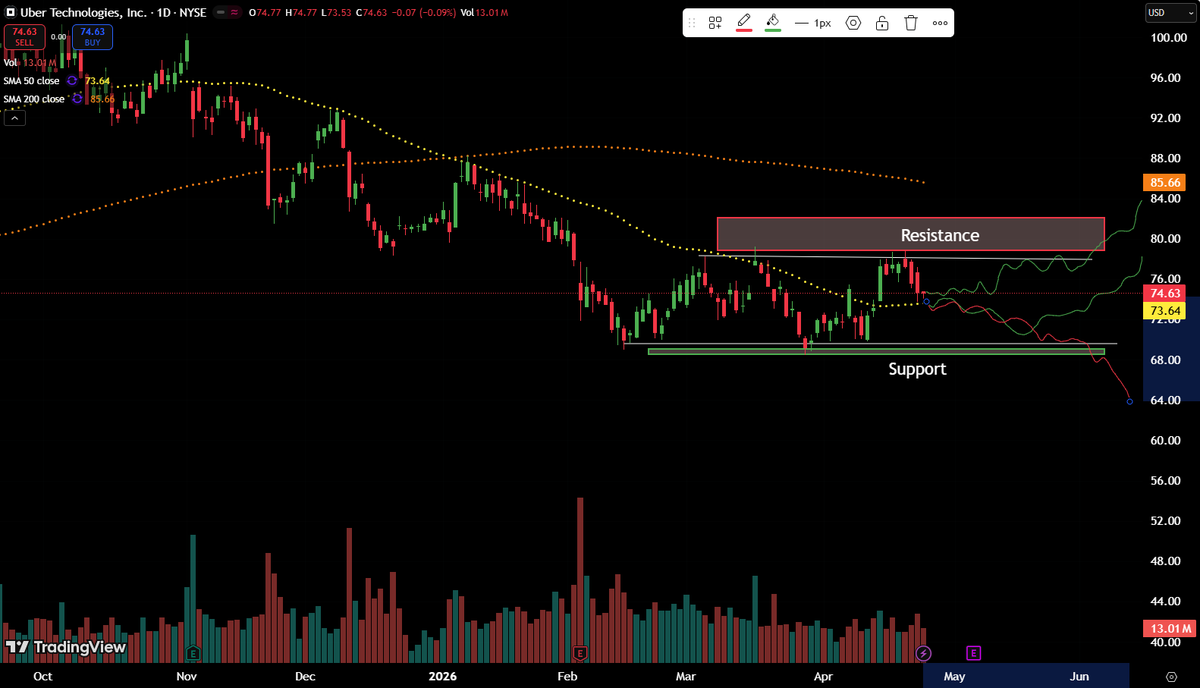
Task: Click the TradingView logo
Action: click(66, 647)
